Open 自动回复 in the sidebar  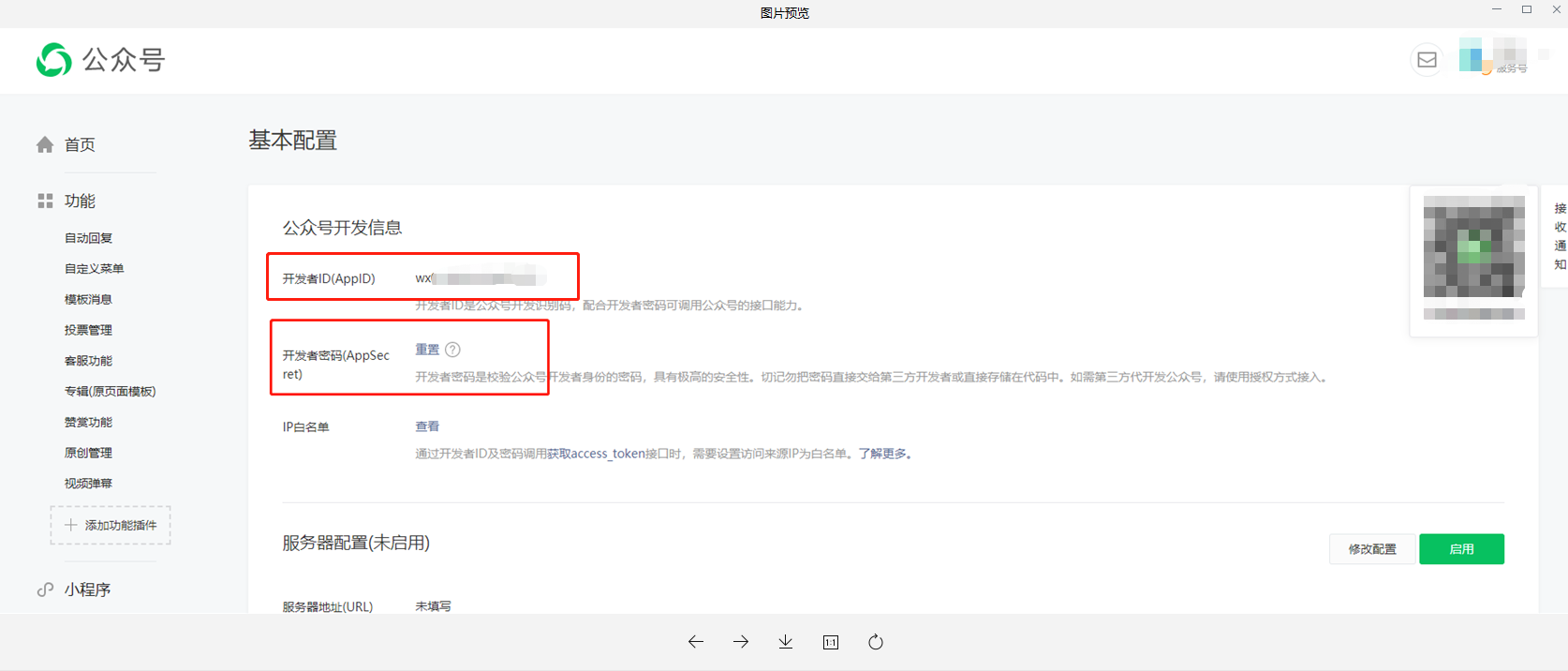(x=88, y=238)
